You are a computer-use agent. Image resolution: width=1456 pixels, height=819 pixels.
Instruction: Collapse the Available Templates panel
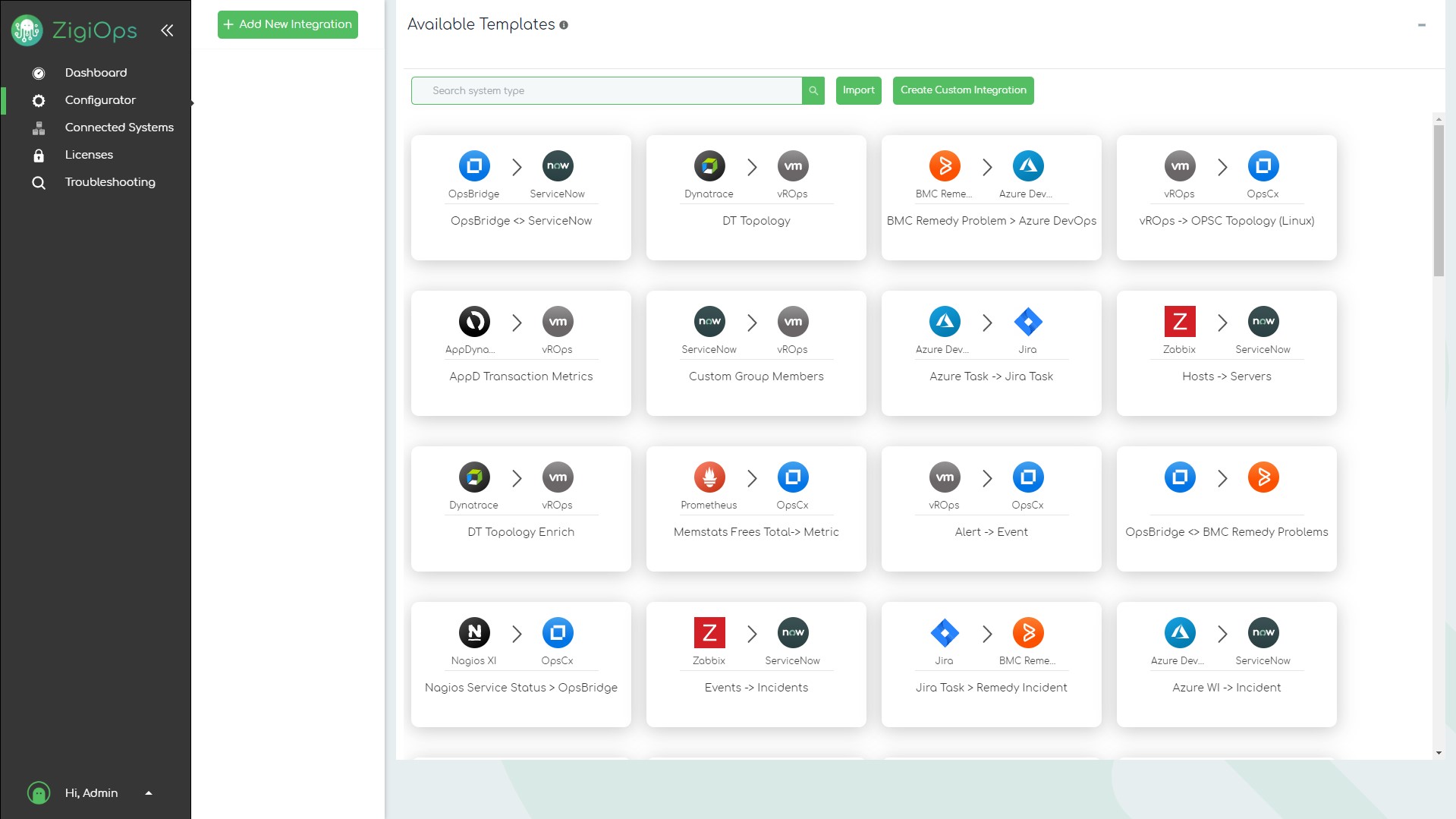[x=1421, y=25]
